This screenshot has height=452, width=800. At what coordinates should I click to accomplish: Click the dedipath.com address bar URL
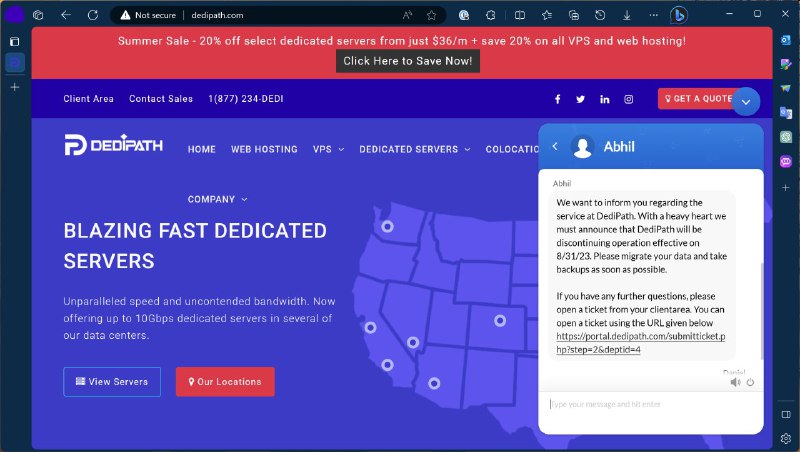[217, 15]
